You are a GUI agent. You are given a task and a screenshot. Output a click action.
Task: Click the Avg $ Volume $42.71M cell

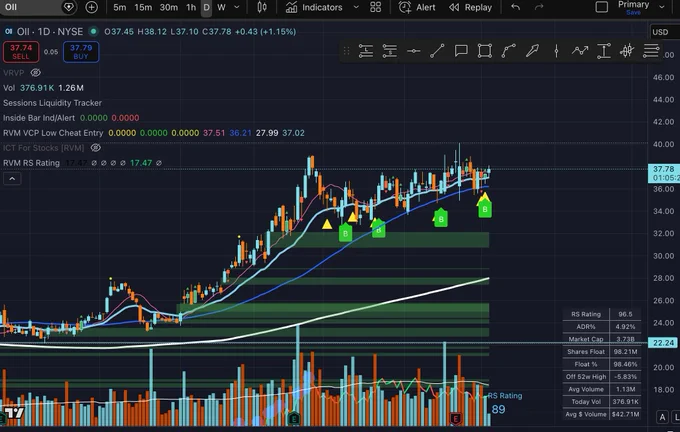[625, 414]
